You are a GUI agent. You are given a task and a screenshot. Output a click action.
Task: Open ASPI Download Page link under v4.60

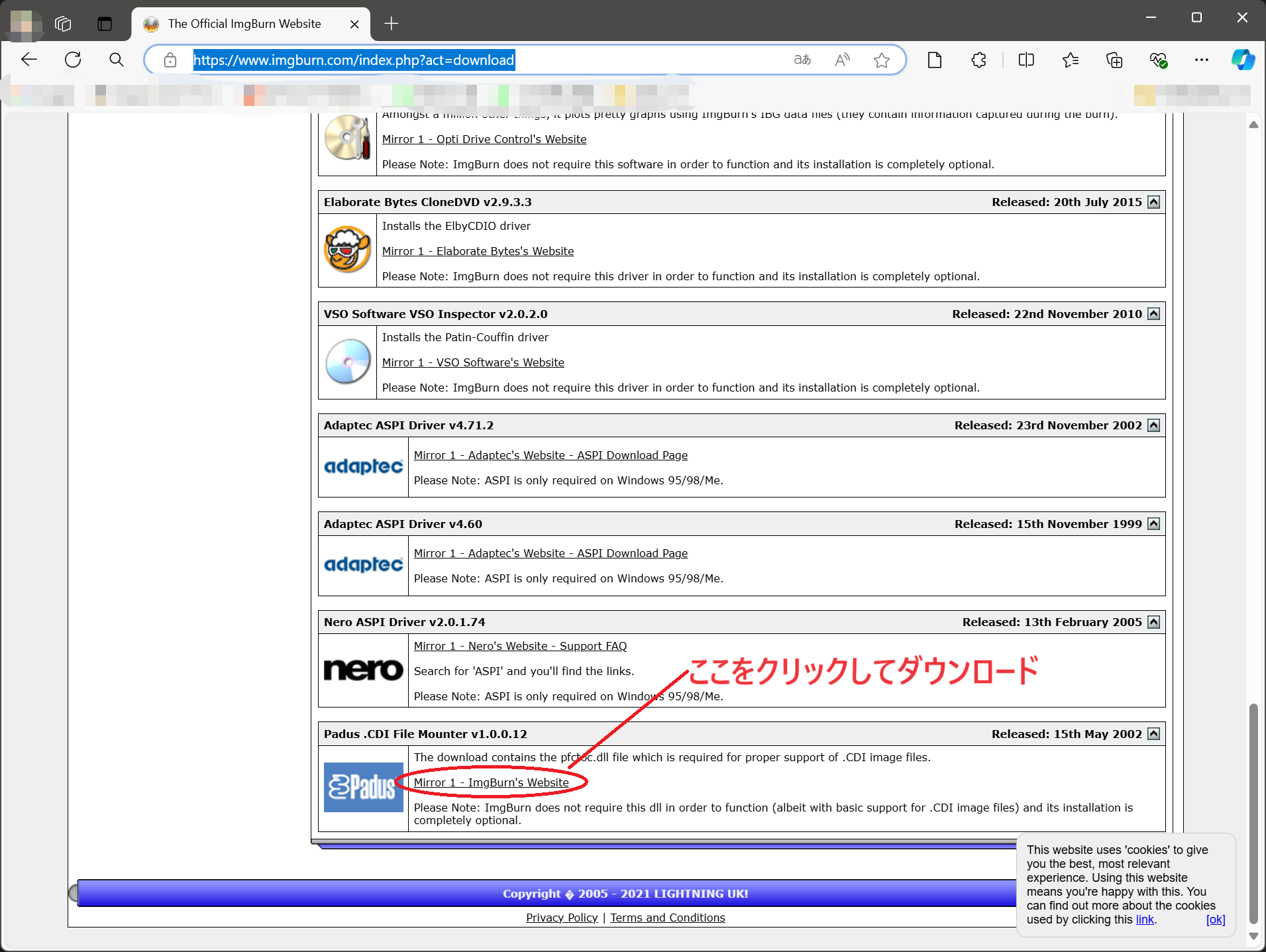[x=551, y=553]
